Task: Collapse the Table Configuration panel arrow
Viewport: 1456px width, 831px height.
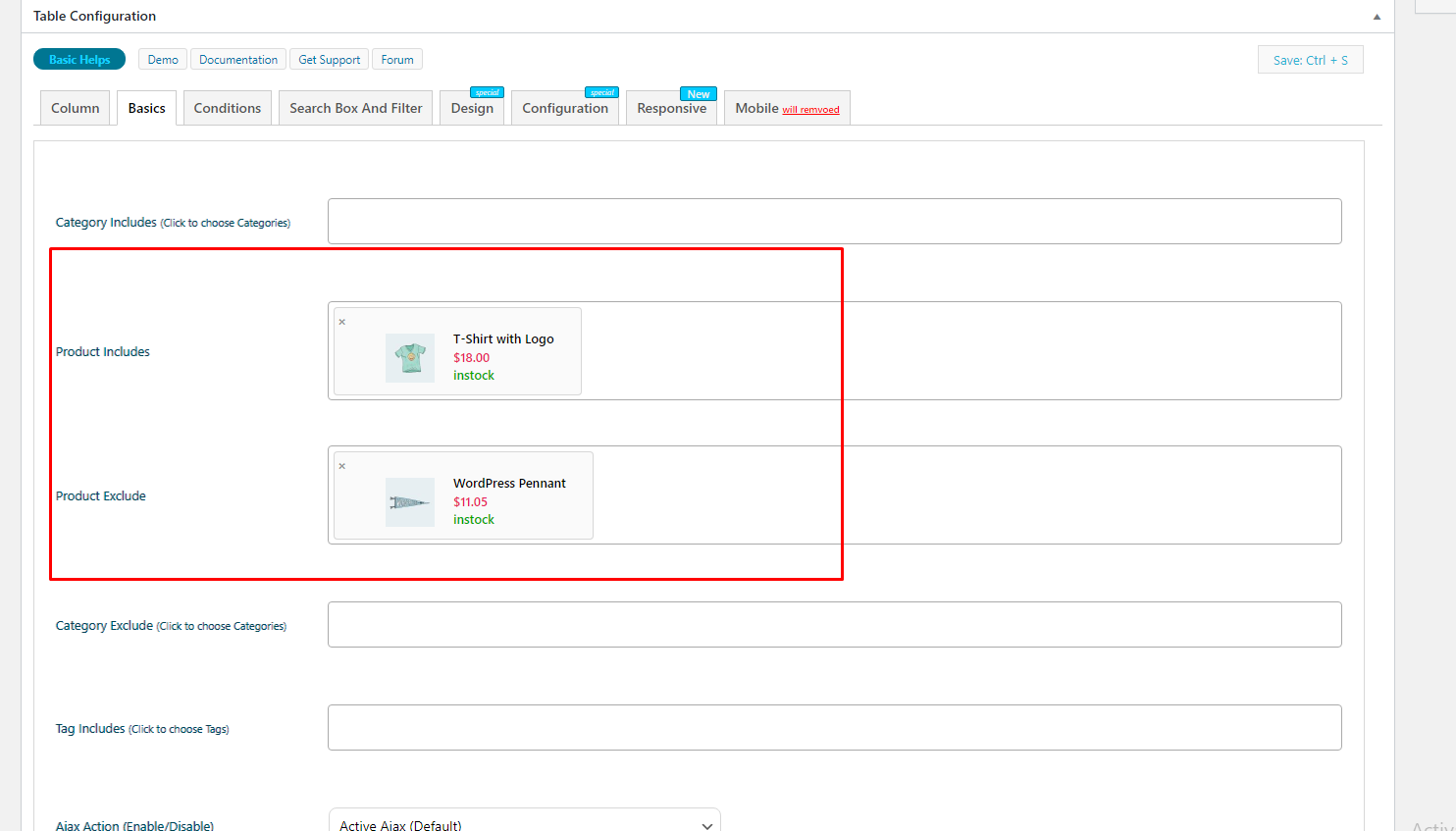Action: pos(1377,17)
